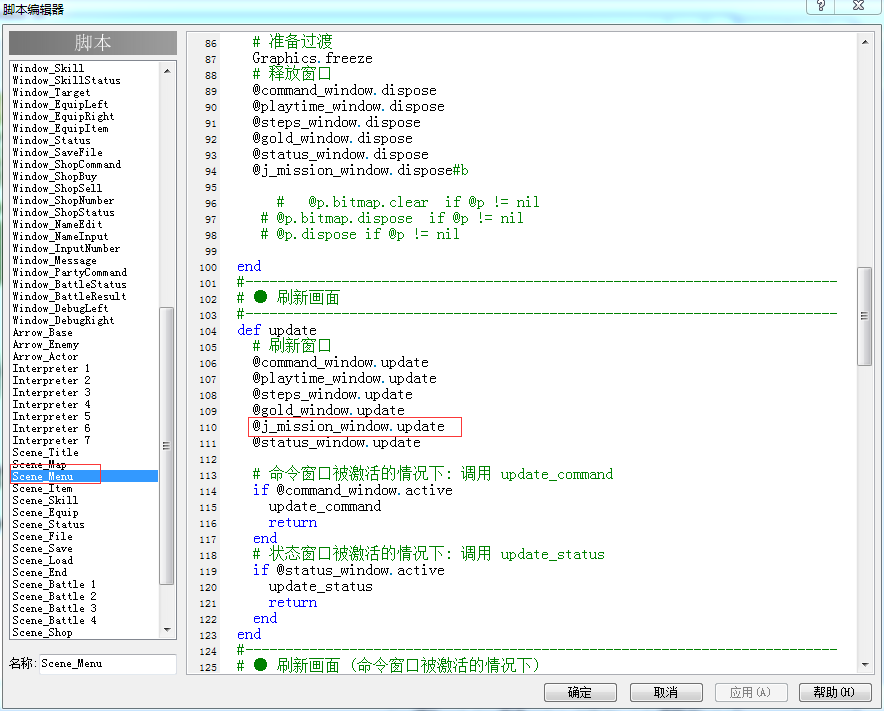Click the question mark help icon in title bar
The height and width of the screenshot is (711, 884).
pyautogui.click(x=821, y=6)
